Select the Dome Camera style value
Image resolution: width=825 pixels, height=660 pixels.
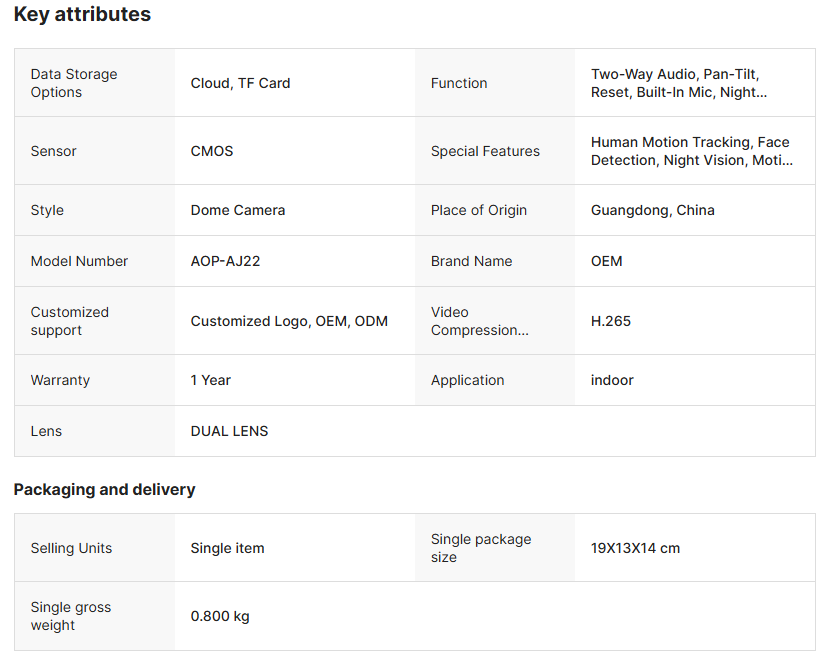coord(238,210)
